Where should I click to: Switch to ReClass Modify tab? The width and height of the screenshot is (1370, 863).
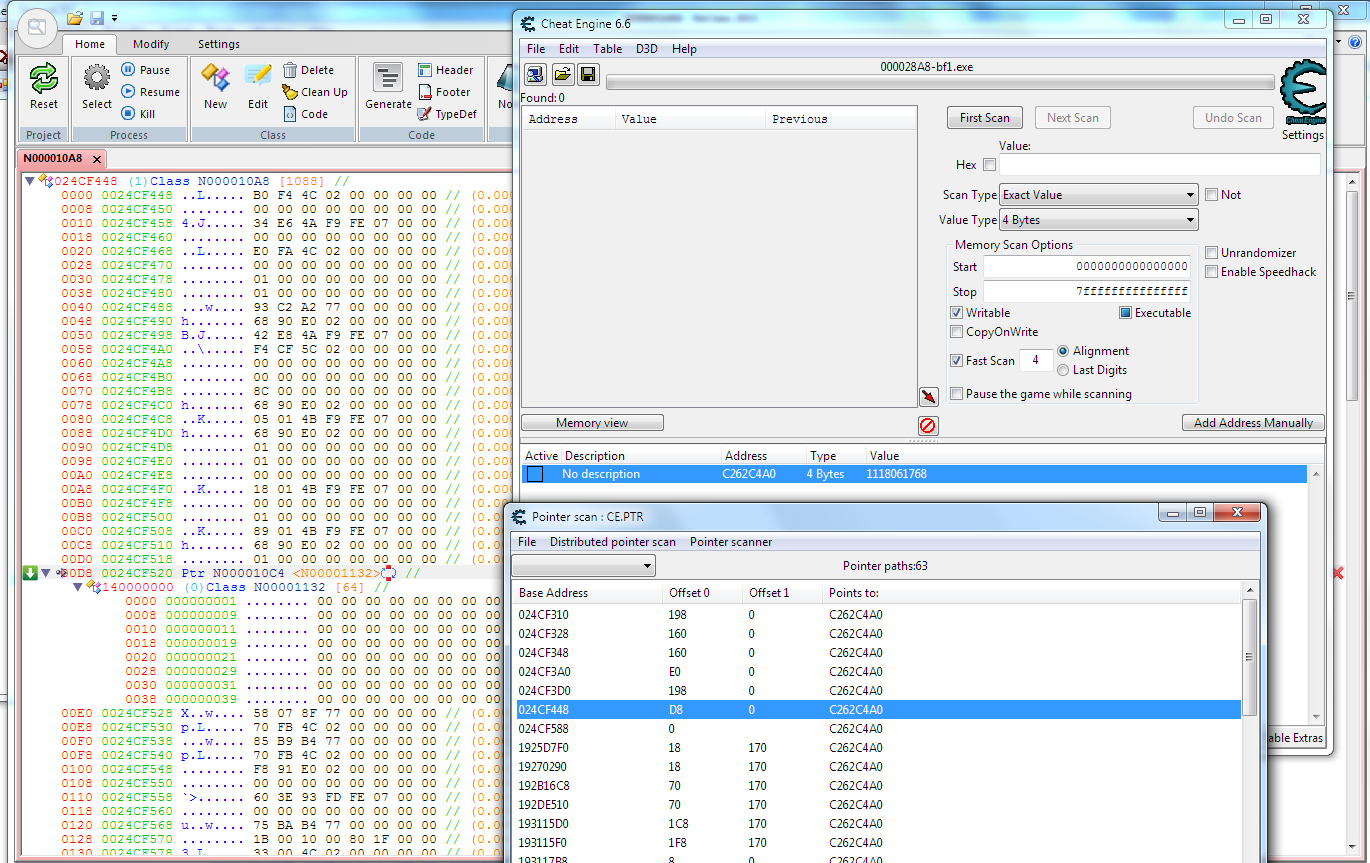(151, 44)
